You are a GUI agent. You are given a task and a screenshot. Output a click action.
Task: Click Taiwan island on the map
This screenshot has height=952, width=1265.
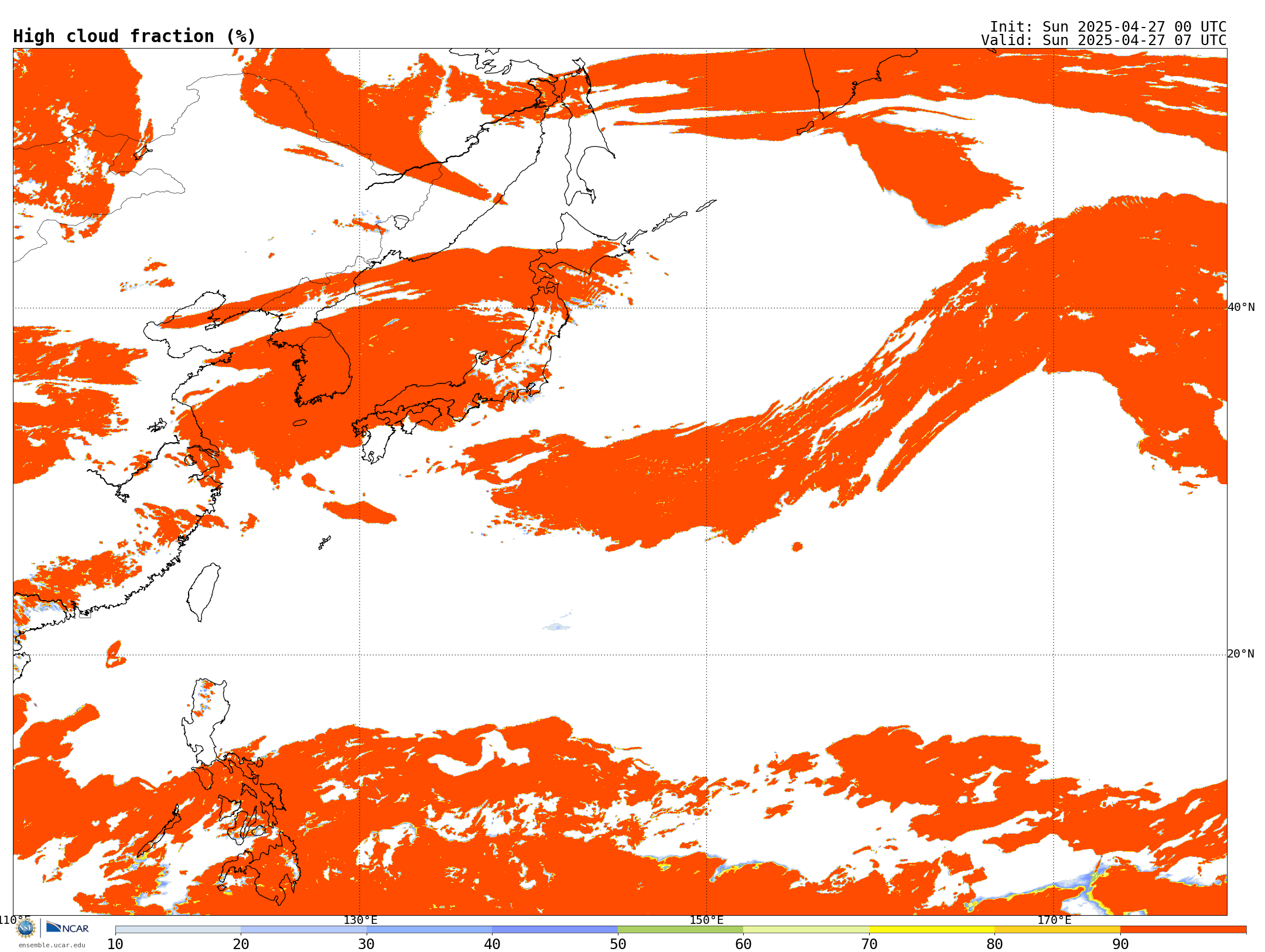tap(204, 591)
